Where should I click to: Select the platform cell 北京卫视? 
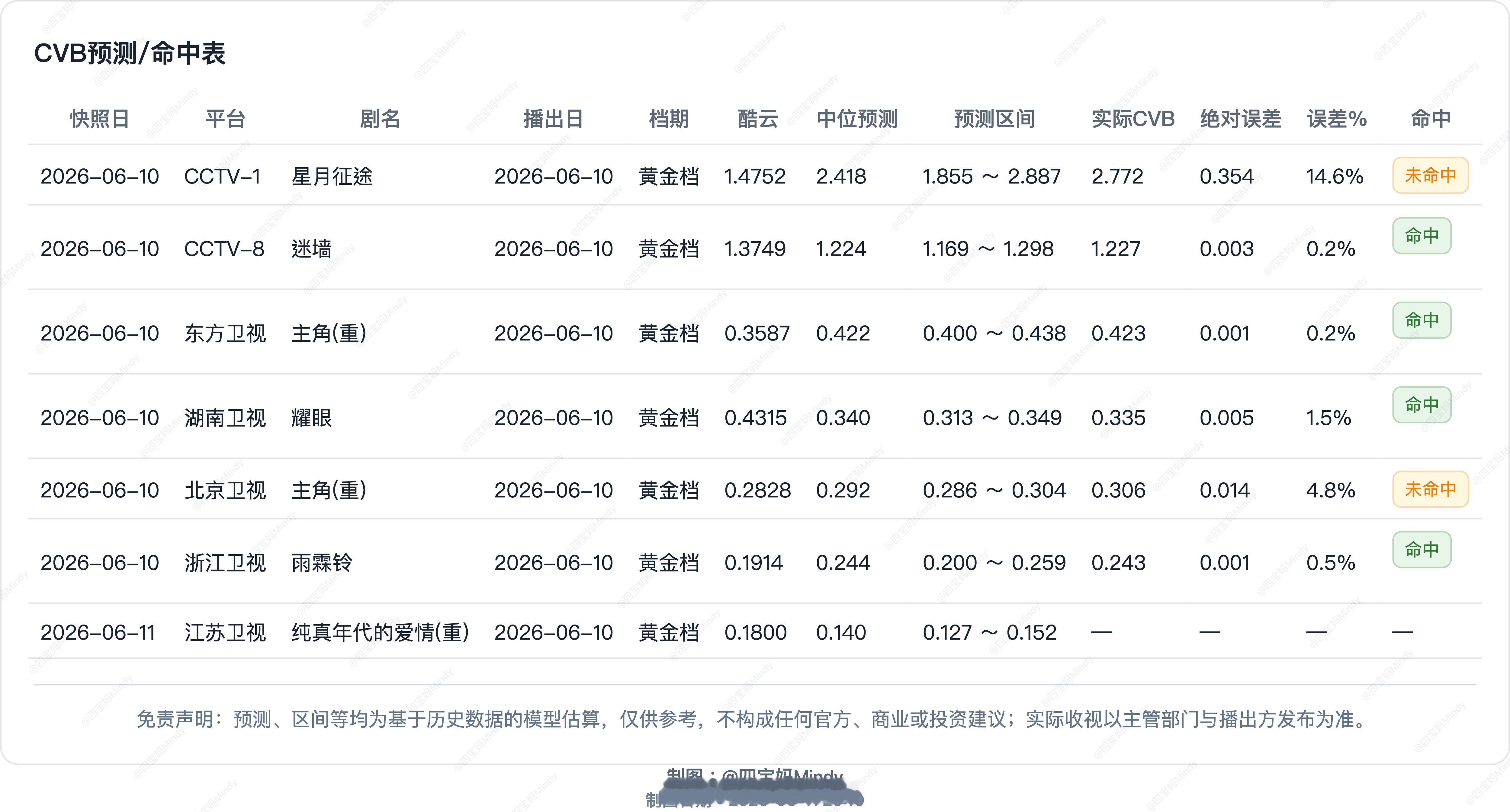click(225, 490)
